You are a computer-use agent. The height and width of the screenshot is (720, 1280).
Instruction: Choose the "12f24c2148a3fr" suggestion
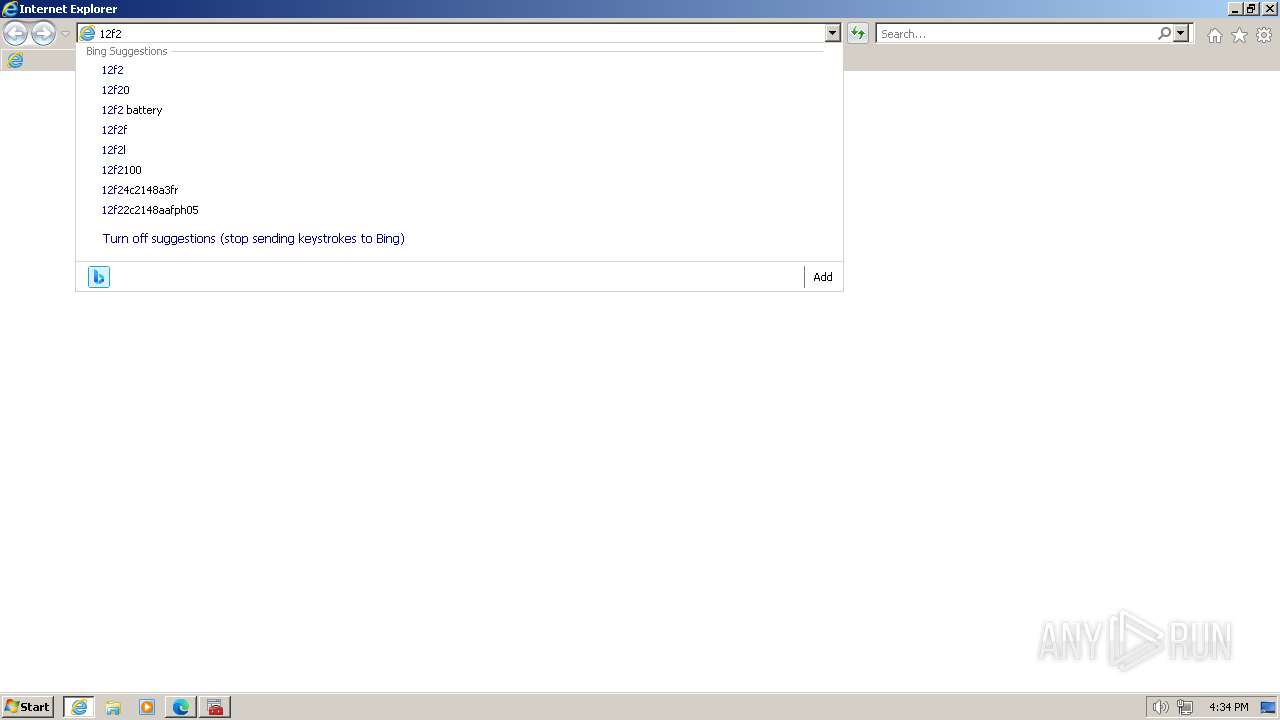click(x=459, y=190)
